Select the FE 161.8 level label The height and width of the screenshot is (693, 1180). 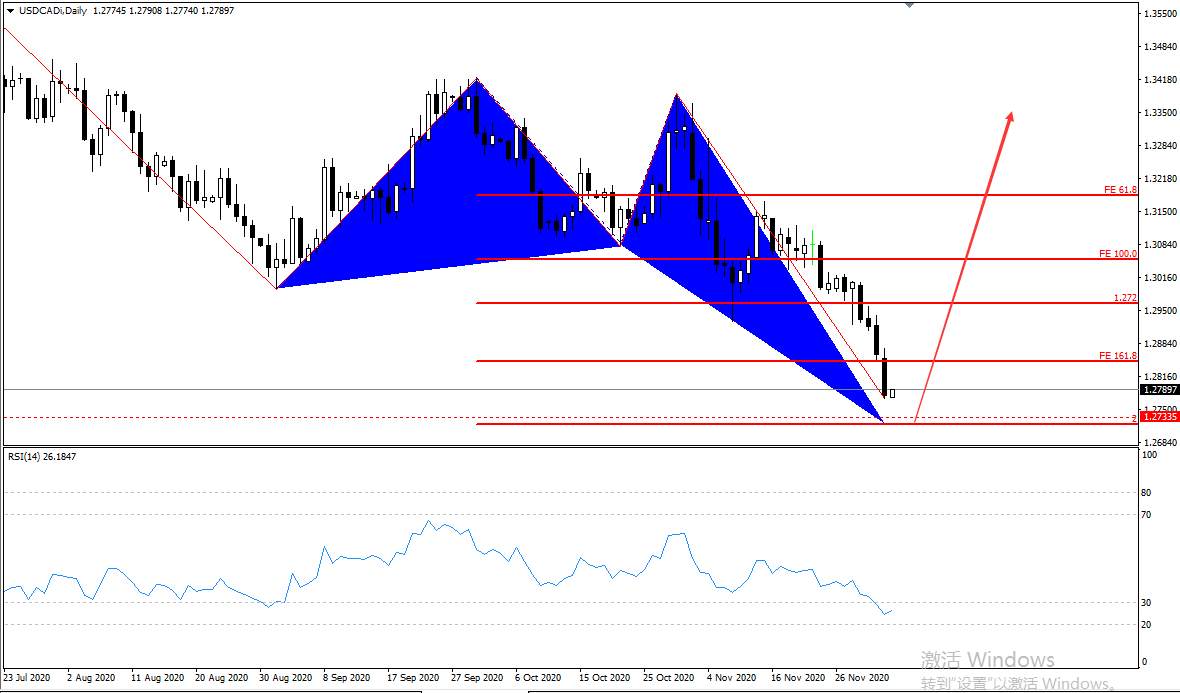tap(1118, 356)
